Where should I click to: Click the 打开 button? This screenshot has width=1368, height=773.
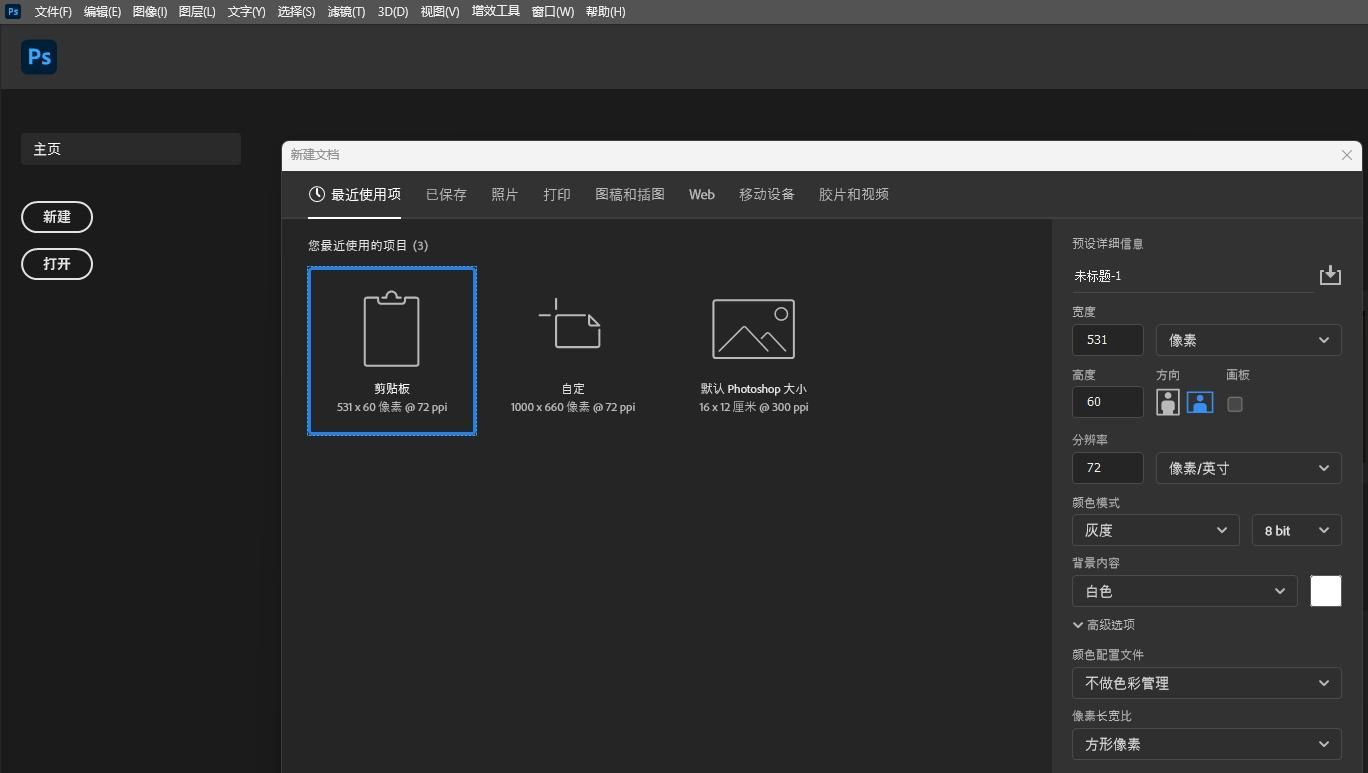pos(57,264)
